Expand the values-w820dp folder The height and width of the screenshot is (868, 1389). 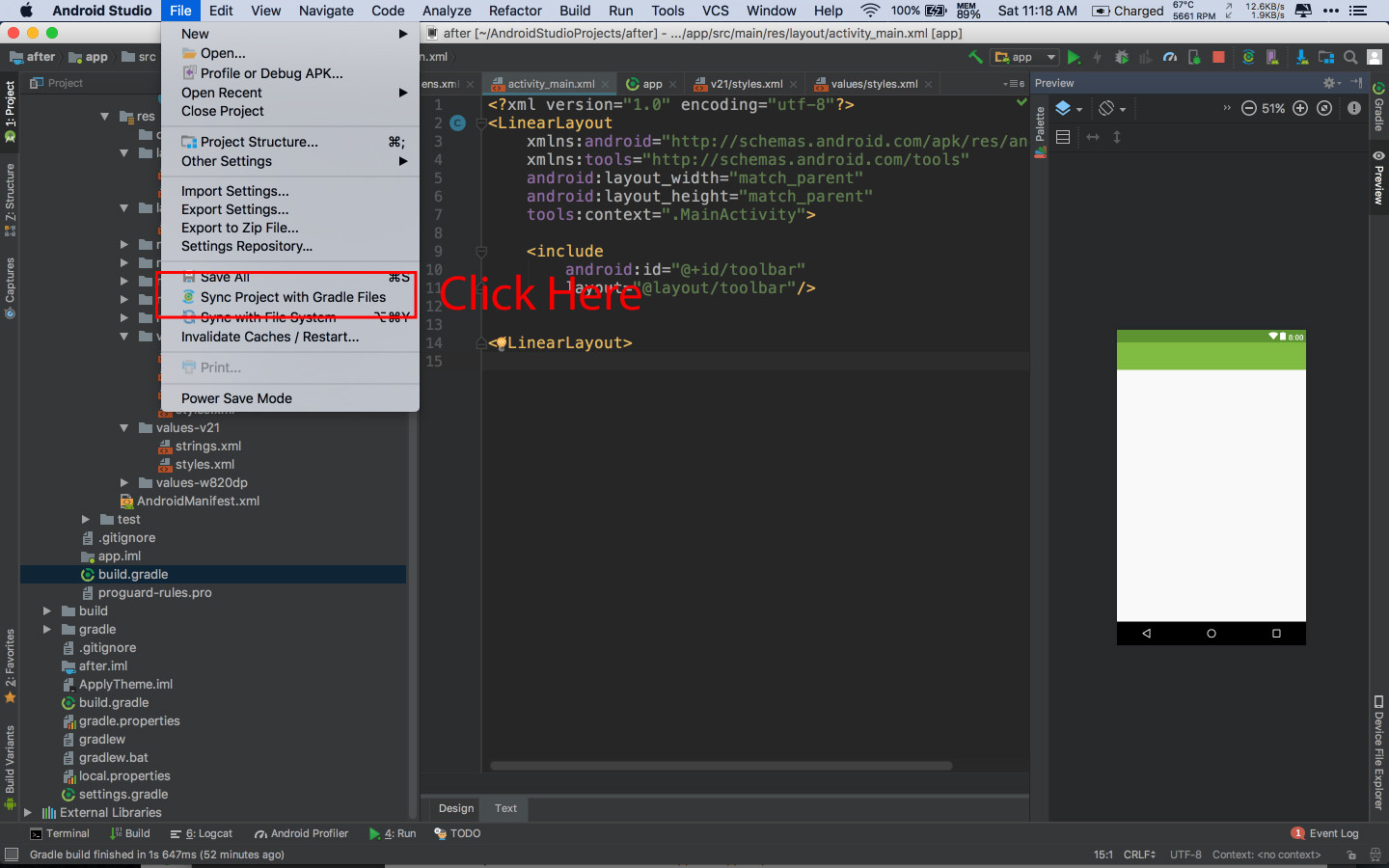123,482
